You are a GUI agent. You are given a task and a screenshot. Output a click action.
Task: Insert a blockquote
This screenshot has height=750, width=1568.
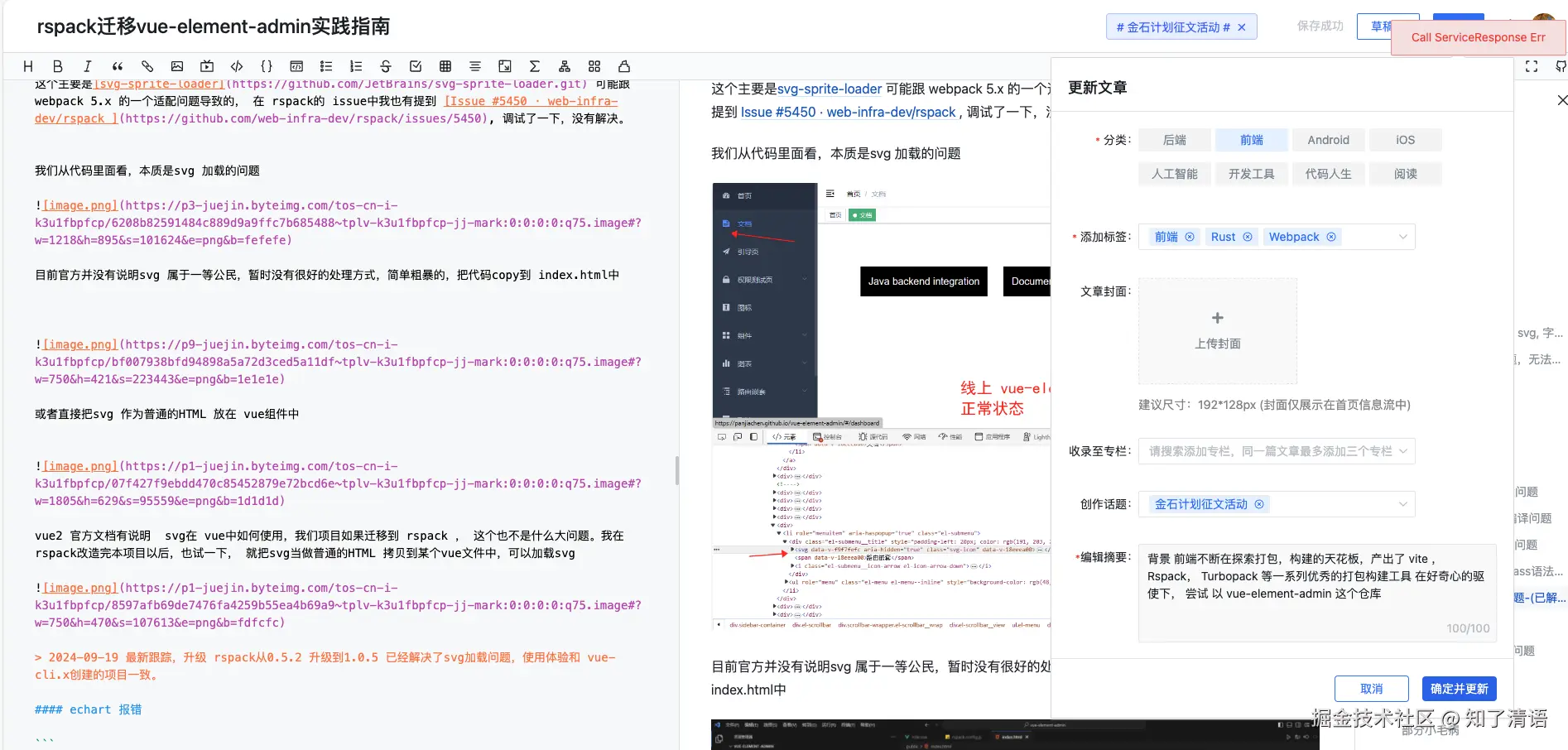click(117, 66)
